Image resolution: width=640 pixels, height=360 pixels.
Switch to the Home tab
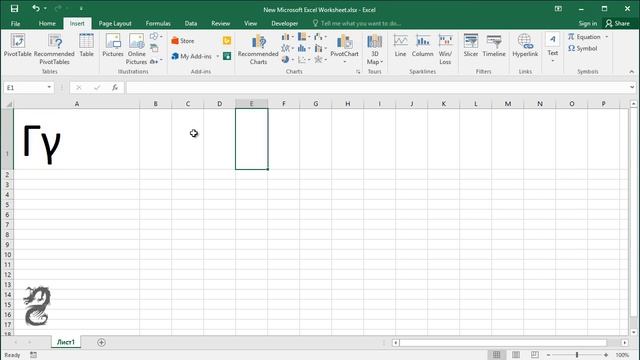pyautogui.click(x=47, y=23)
